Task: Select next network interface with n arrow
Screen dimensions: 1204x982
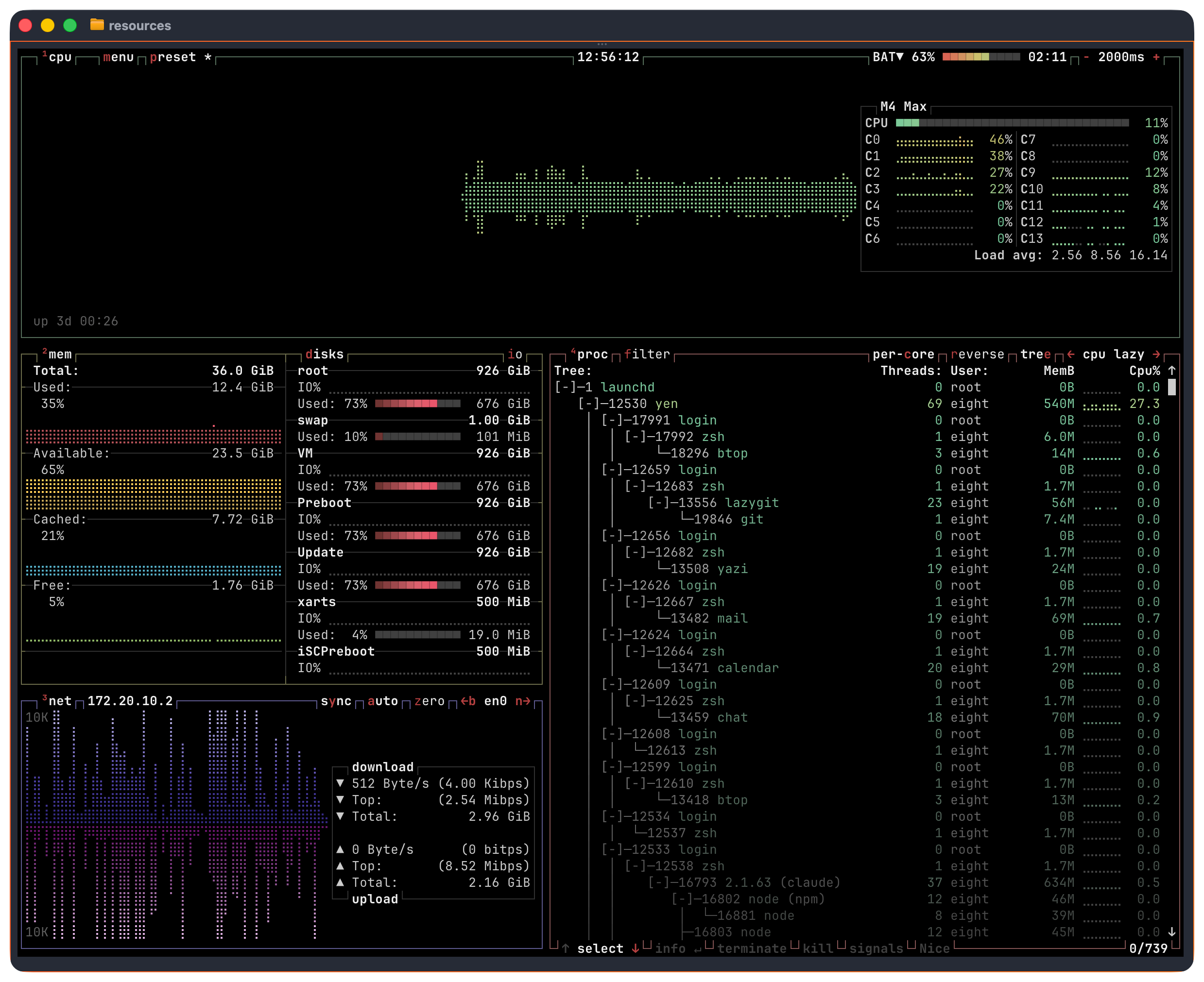Action: click(x=523, y=701)
